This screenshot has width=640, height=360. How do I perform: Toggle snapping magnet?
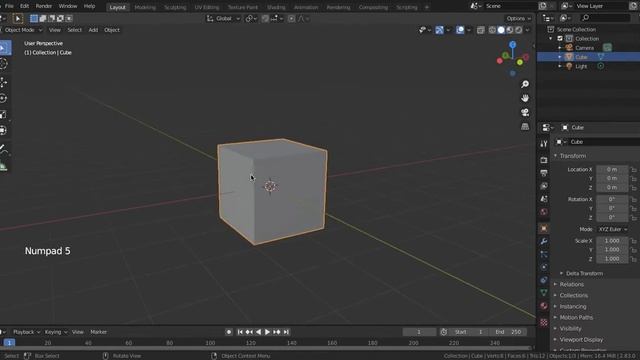(x=265, y=18)
